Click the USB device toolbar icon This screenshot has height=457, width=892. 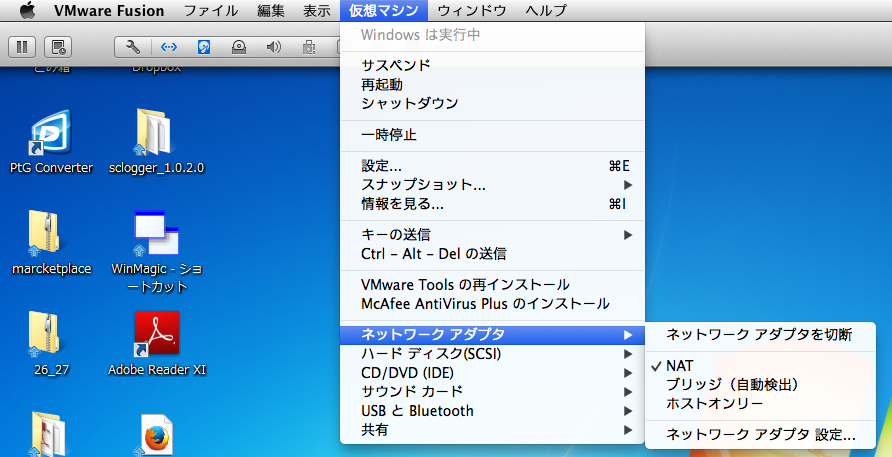[309, 47]
